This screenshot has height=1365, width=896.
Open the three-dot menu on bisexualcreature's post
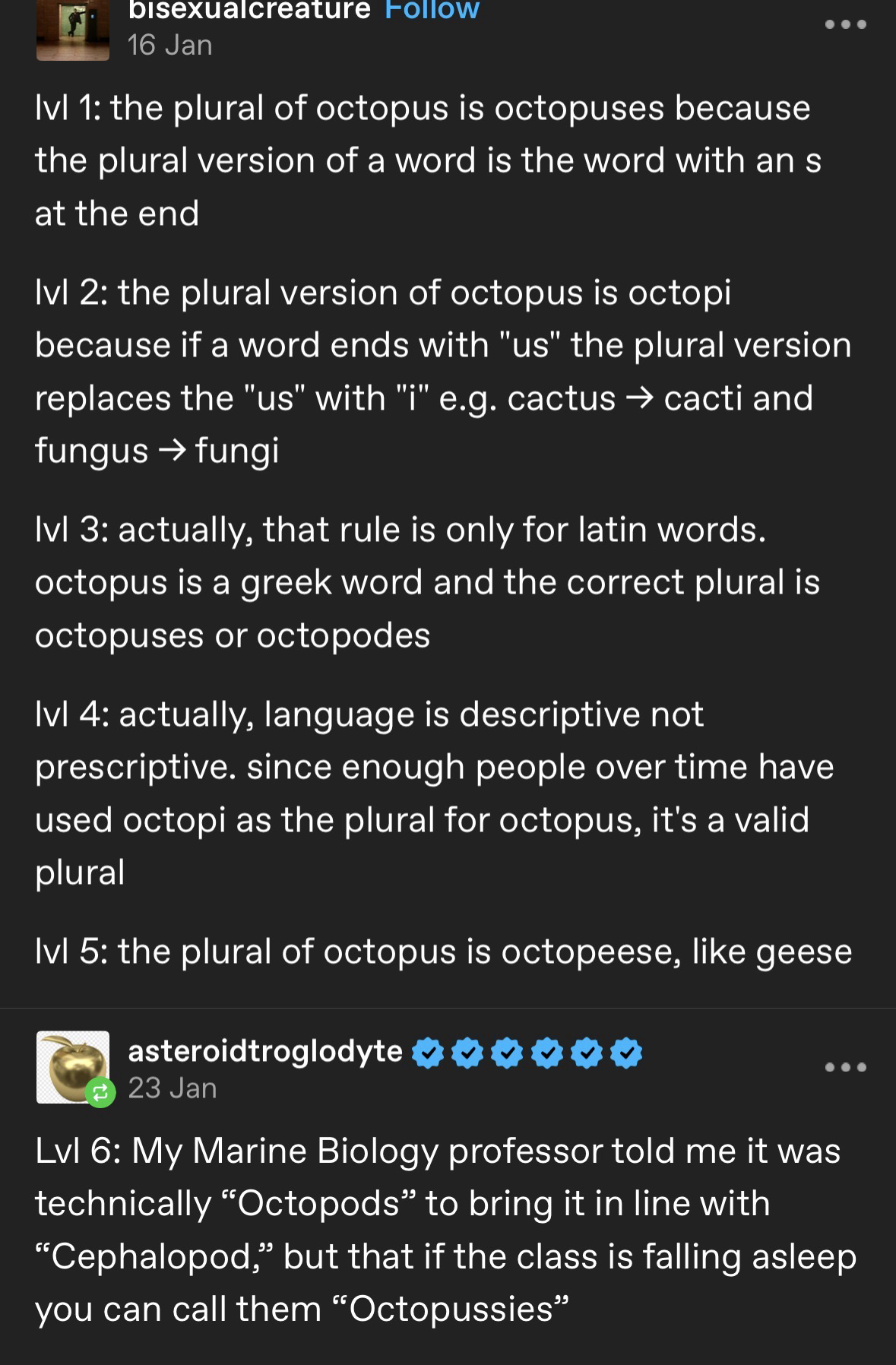coord(845,25)
